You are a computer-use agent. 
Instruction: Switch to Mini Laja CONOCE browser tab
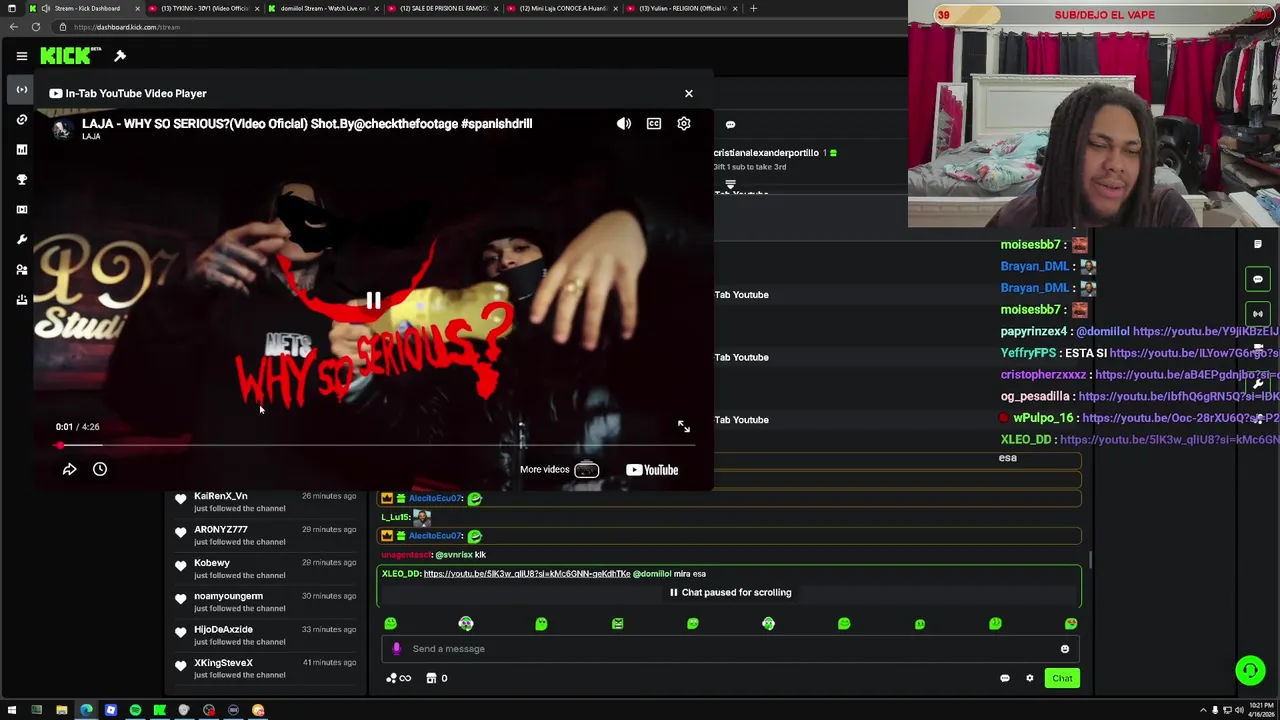pos(562,8)
